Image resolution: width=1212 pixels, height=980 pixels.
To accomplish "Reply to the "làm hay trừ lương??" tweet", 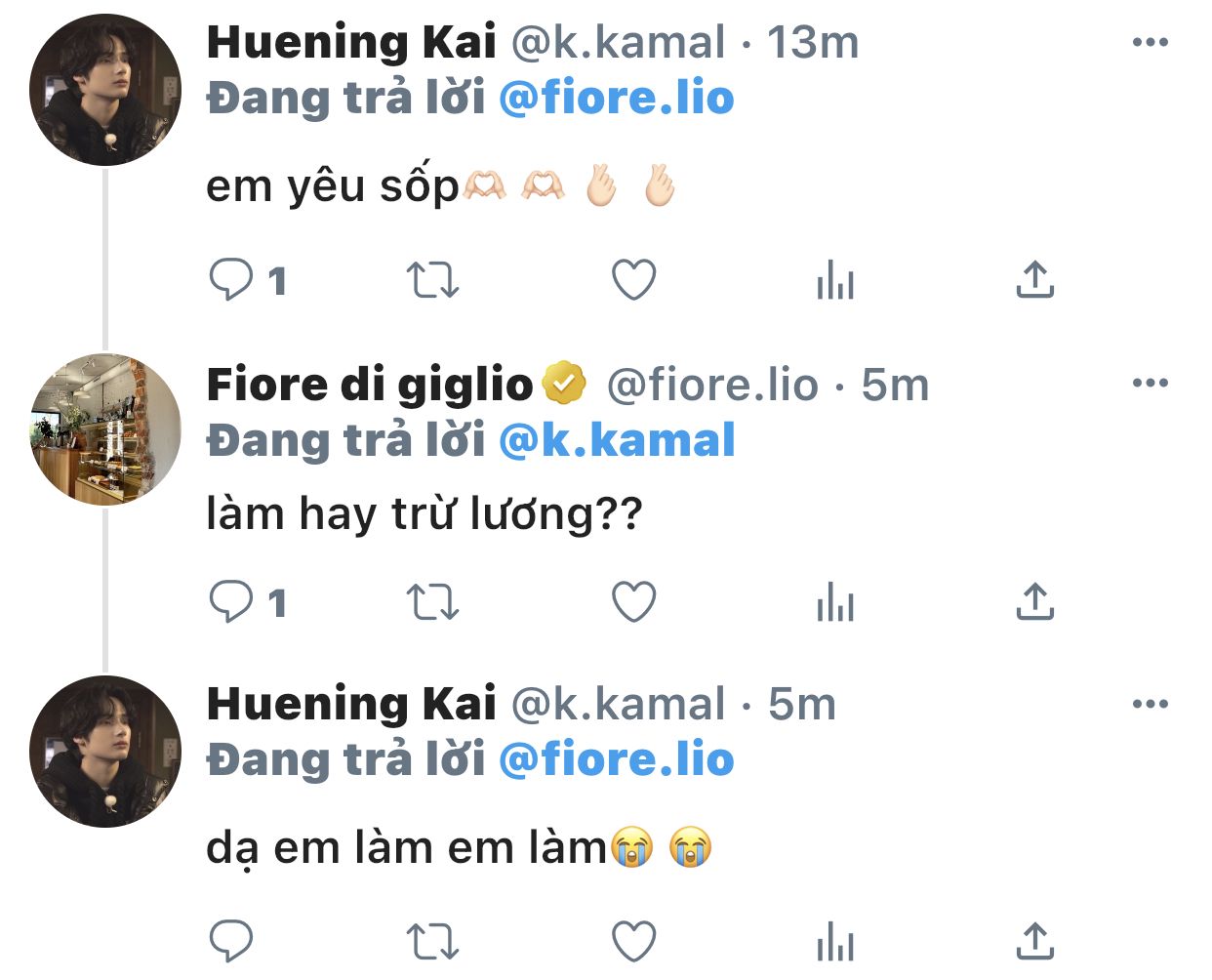I will (231, 602).
